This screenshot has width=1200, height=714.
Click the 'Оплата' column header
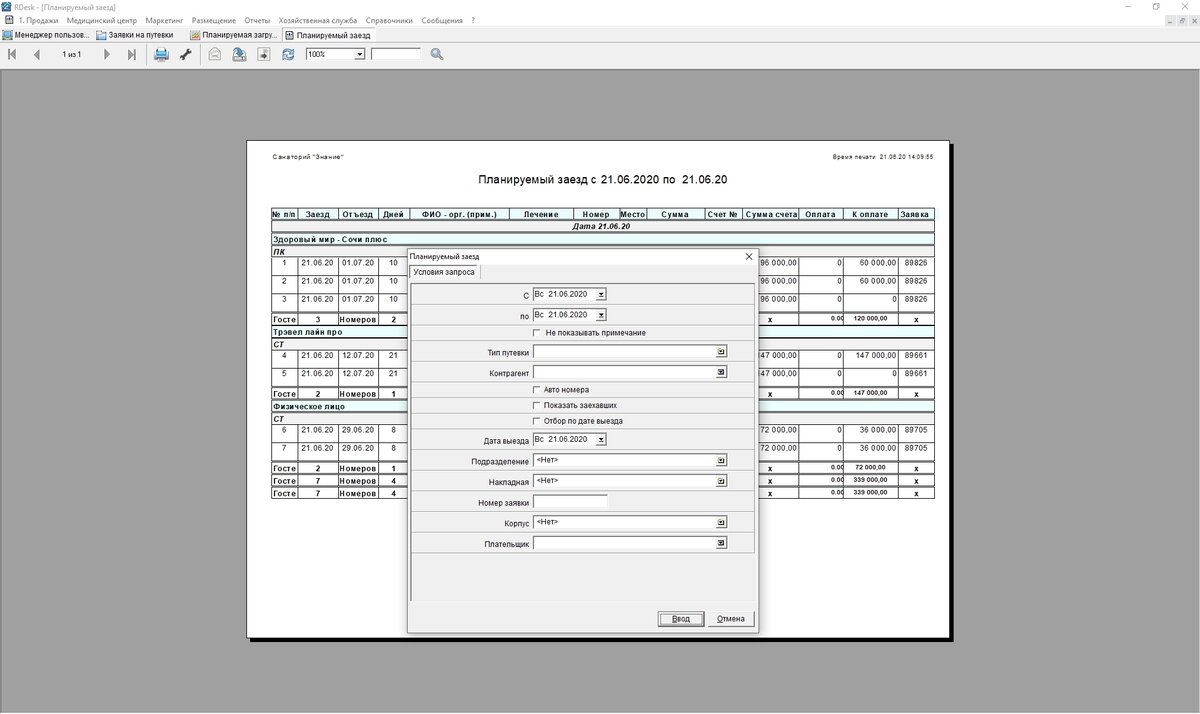tap(821, 214)
